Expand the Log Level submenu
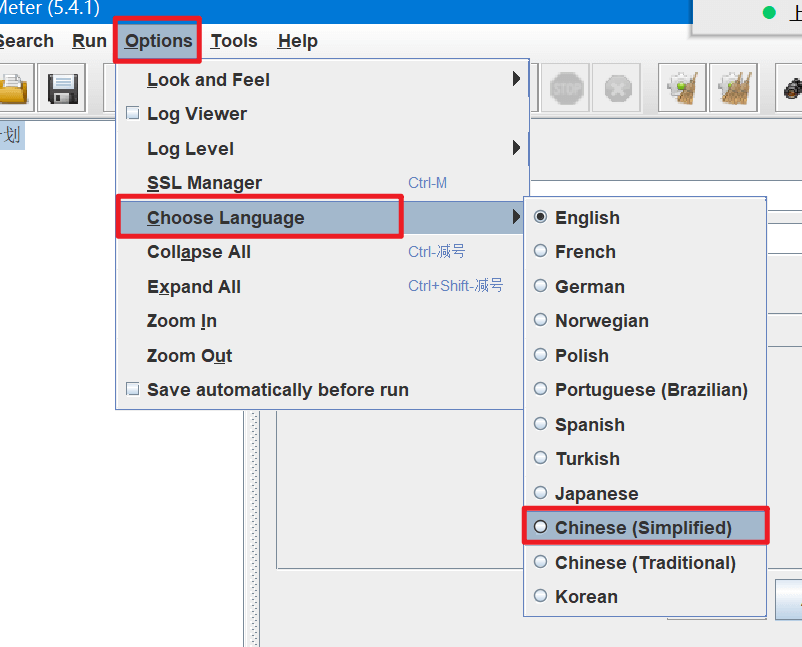The image size is (802, 647). [x=322, y=148]
